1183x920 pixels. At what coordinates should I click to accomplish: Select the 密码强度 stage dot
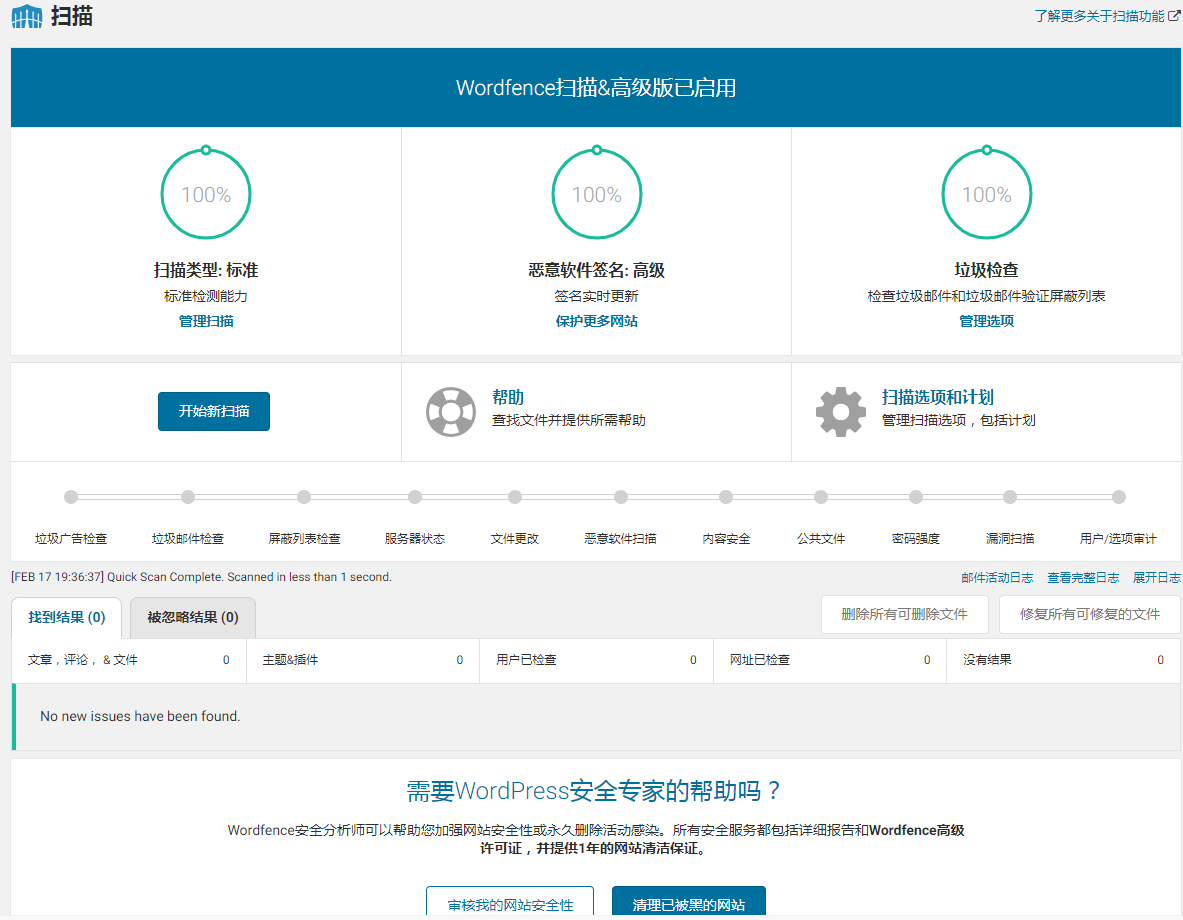(916, 497)
